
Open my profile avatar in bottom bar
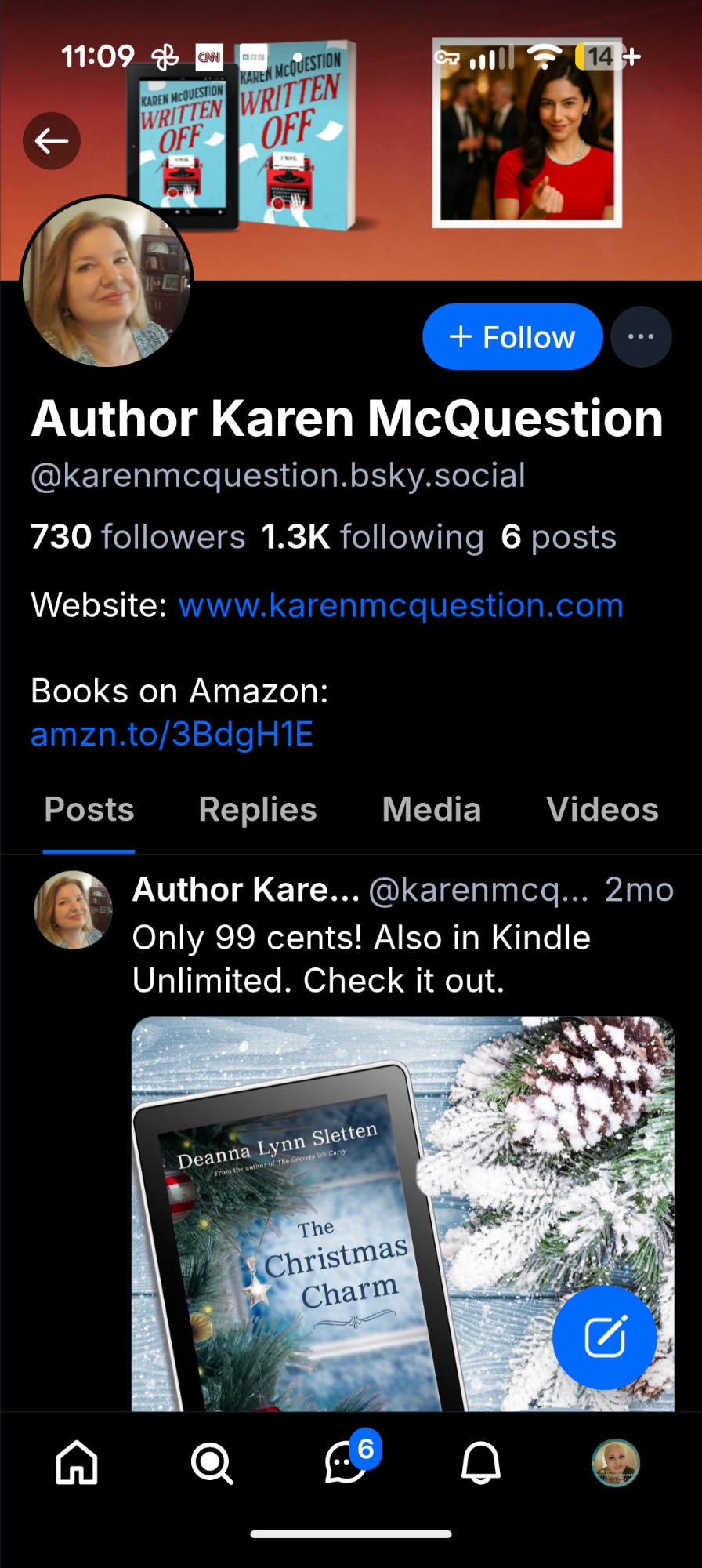(616, 1463)
